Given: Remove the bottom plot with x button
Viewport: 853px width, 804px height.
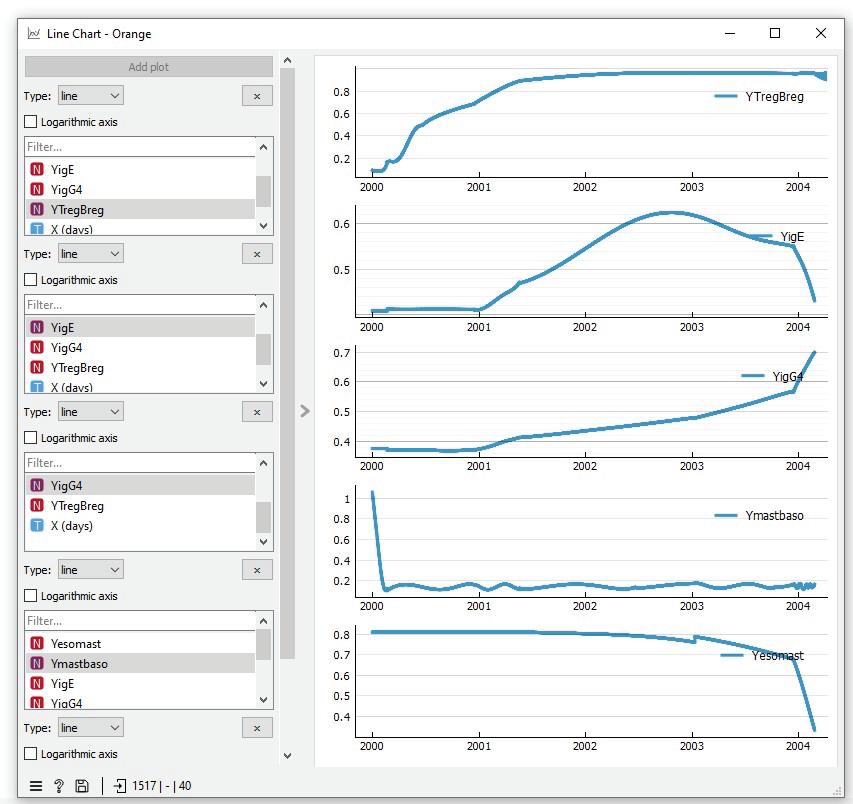Looking at the screenshot, I should click(257, 728).
